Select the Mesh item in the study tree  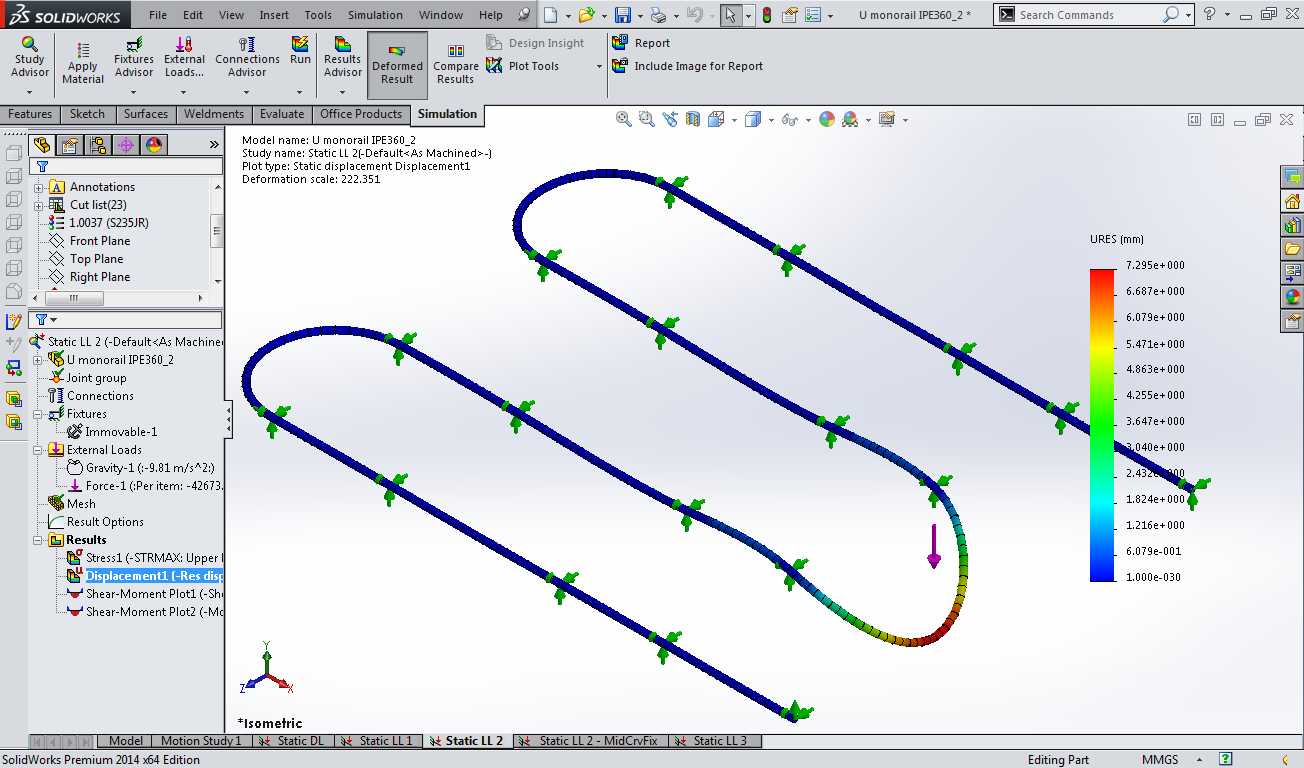72,504
